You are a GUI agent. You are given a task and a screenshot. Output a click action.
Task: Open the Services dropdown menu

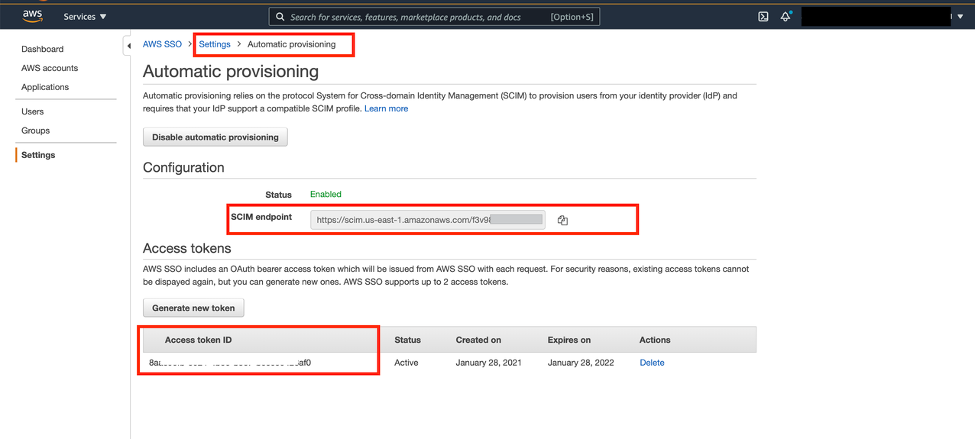pyautogui.click(x=85, y=17)
